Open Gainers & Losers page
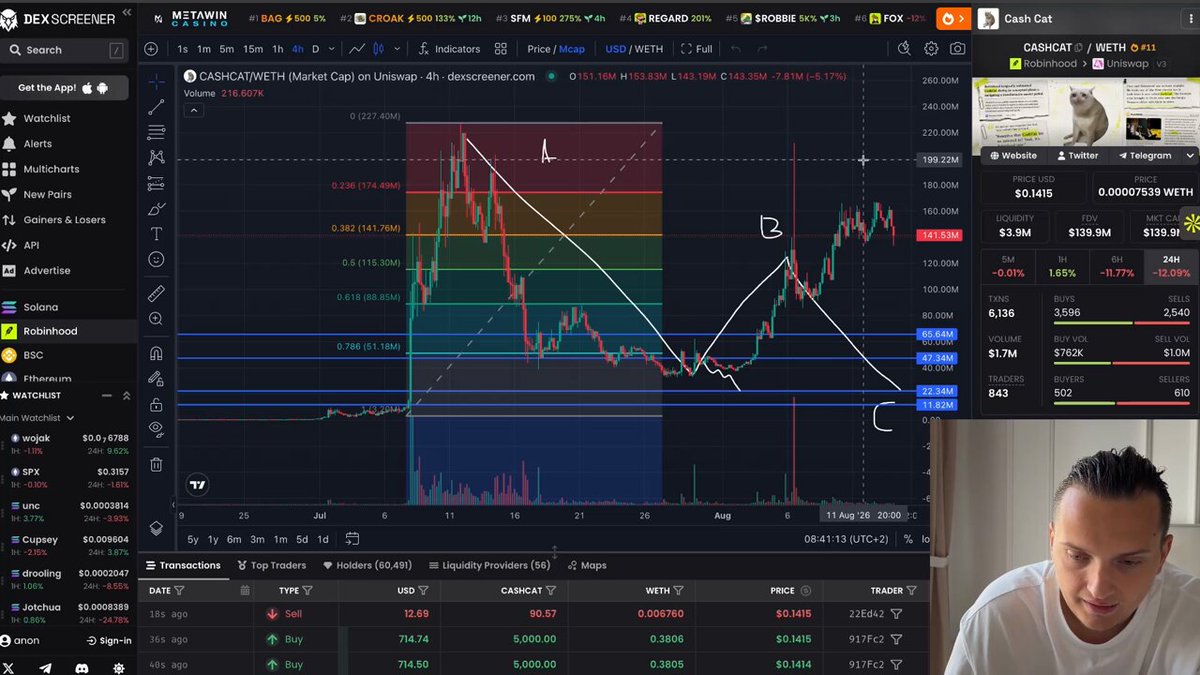The height and width of the screenshot is (675, 1200). pos(64,220)
